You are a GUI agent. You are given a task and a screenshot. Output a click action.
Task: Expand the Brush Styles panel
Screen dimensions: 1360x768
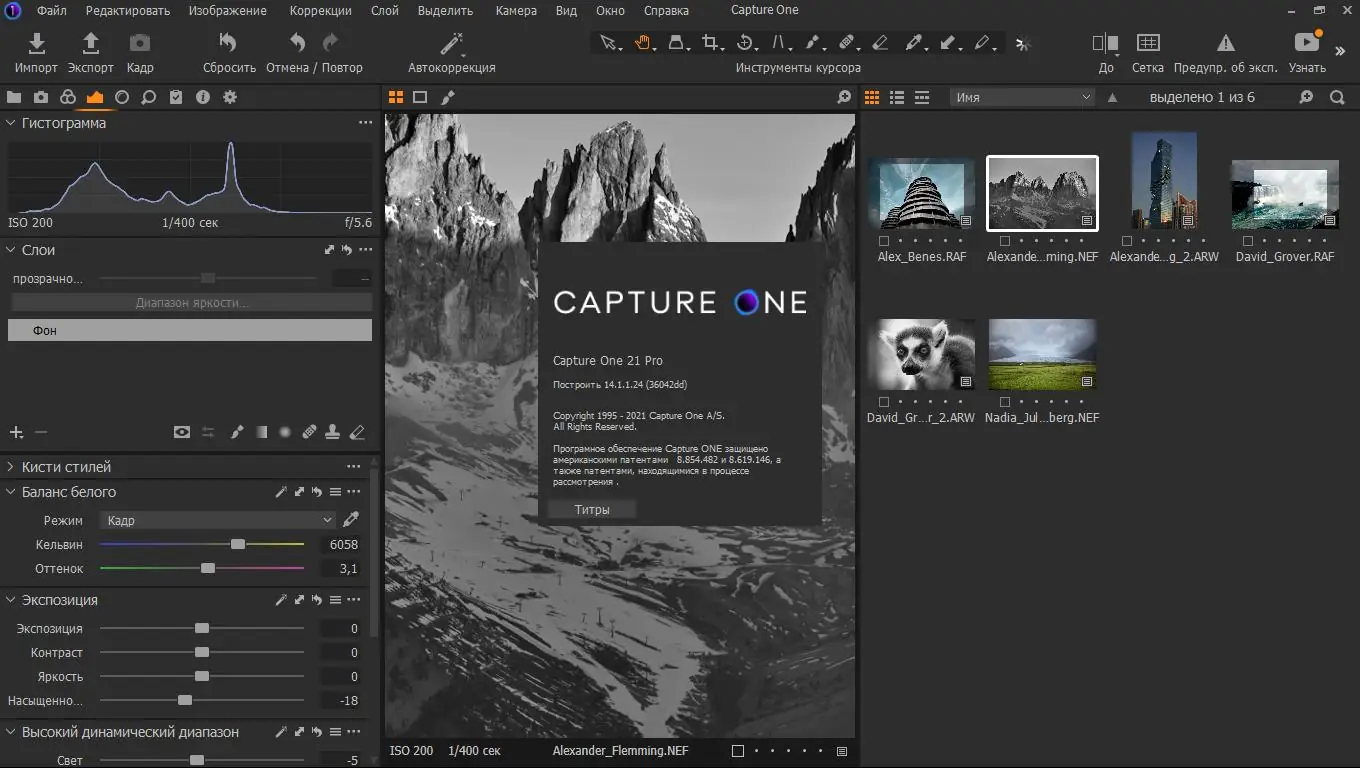pyautogui.click(x=10, y=466)
